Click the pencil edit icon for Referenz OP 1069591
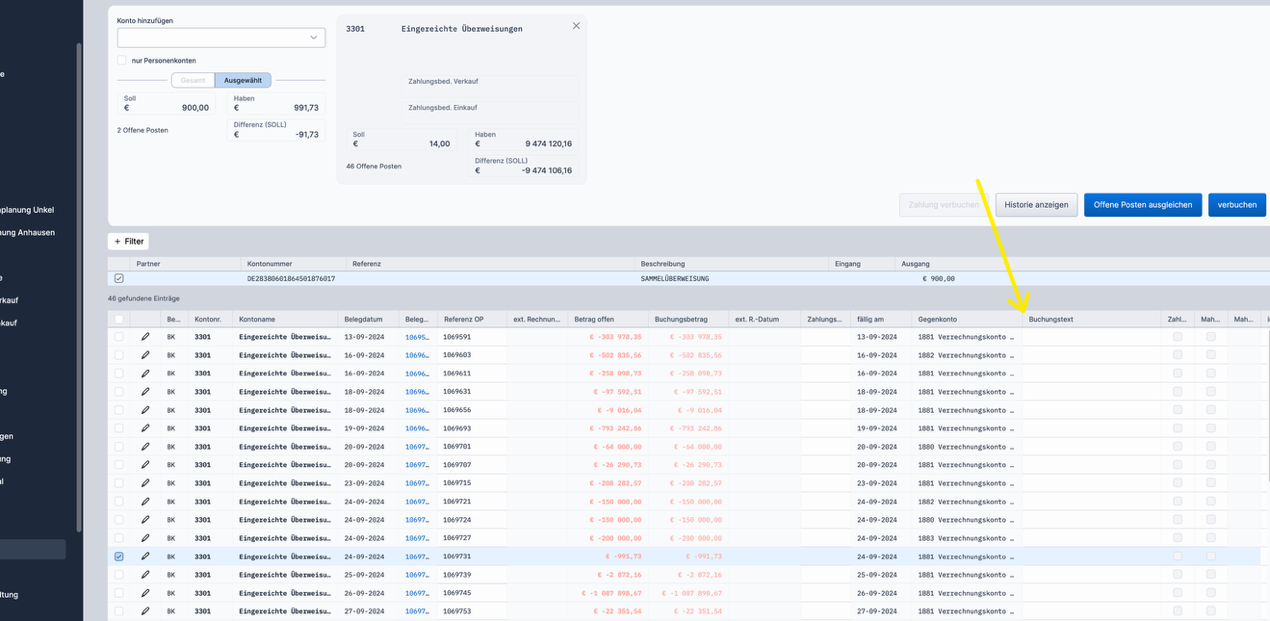 click(145, 337)
